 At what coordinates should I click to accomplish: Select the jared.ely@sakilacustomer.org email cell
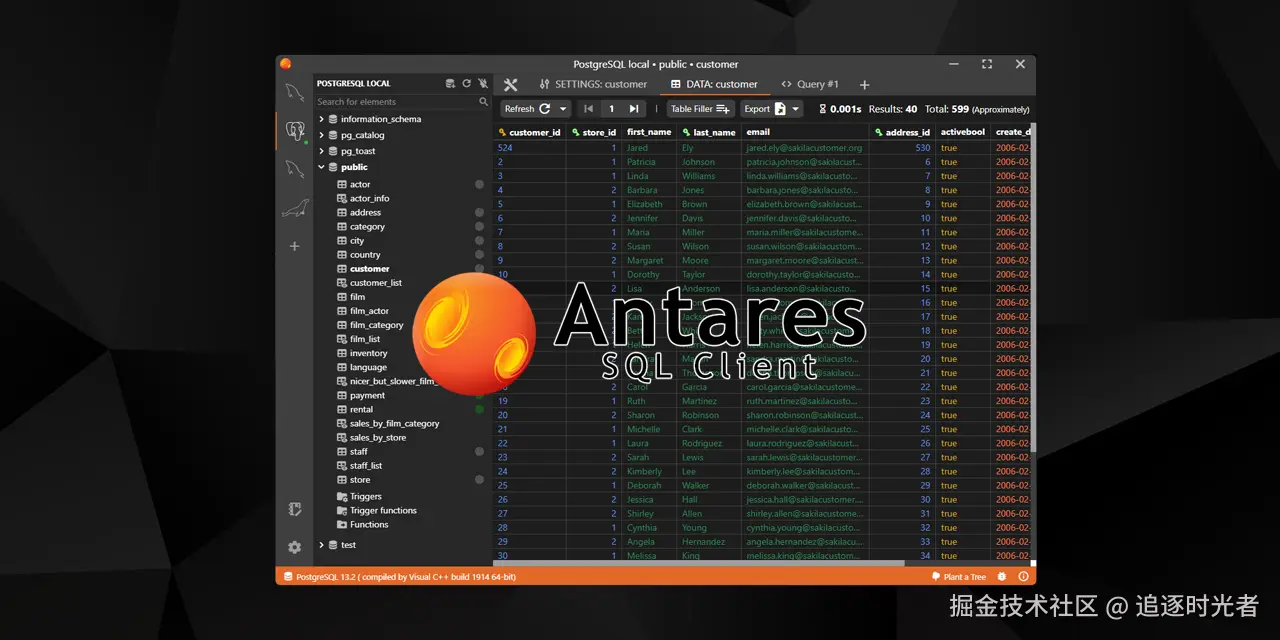805,148
